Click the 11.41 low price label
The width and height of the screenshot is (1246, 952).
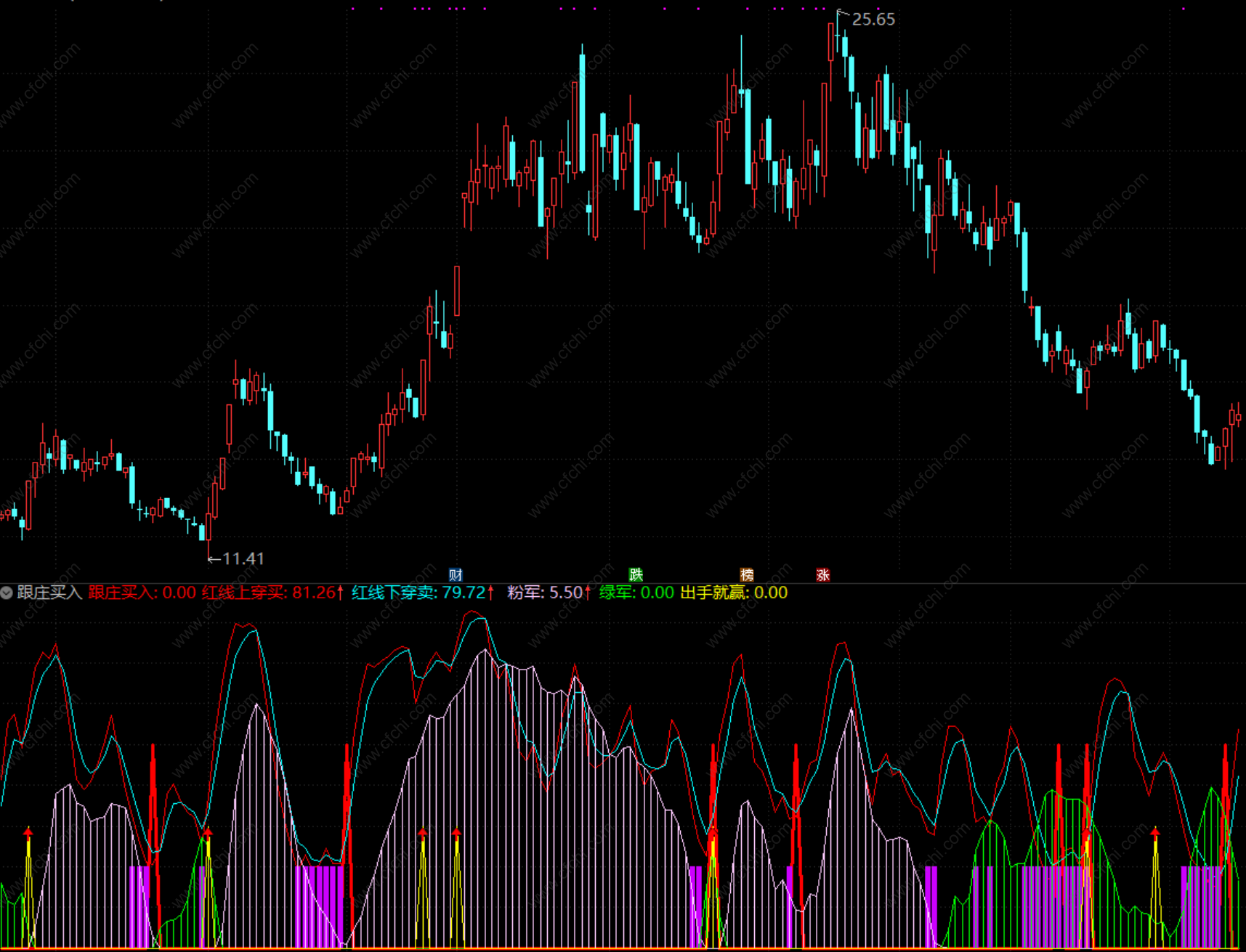(243, 558)
